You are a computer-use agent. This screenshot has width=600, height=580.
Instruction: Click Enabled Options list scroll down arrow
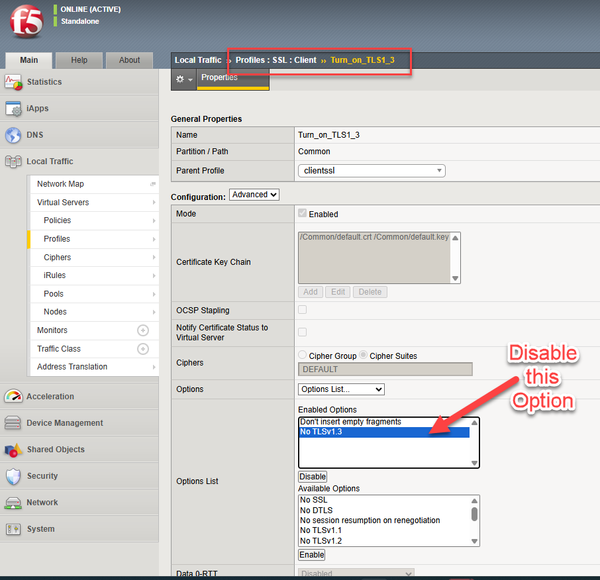click(x=474, y=463)
